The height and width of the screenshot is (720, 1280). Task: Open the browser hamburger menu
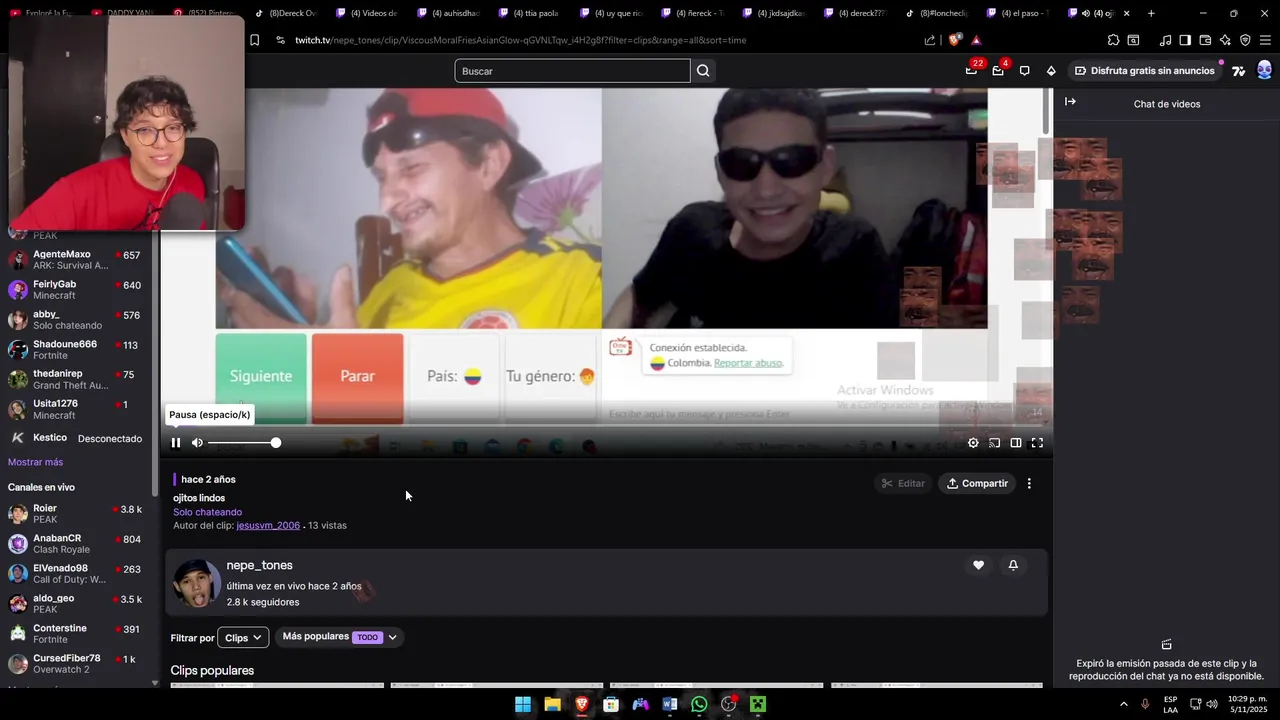[1265, 40]
